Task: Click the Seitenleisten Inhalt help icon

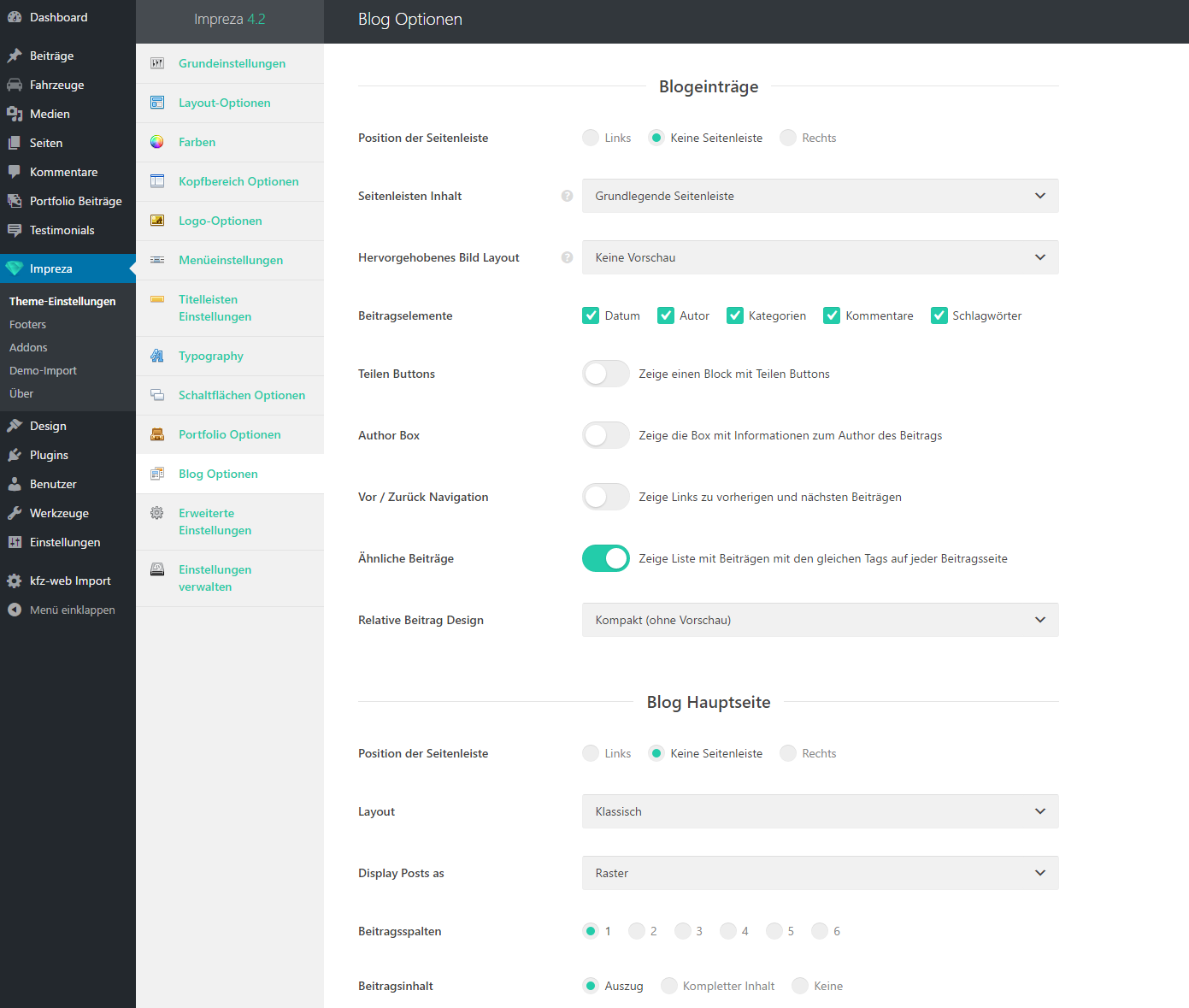Action: (x=567, y=196)
